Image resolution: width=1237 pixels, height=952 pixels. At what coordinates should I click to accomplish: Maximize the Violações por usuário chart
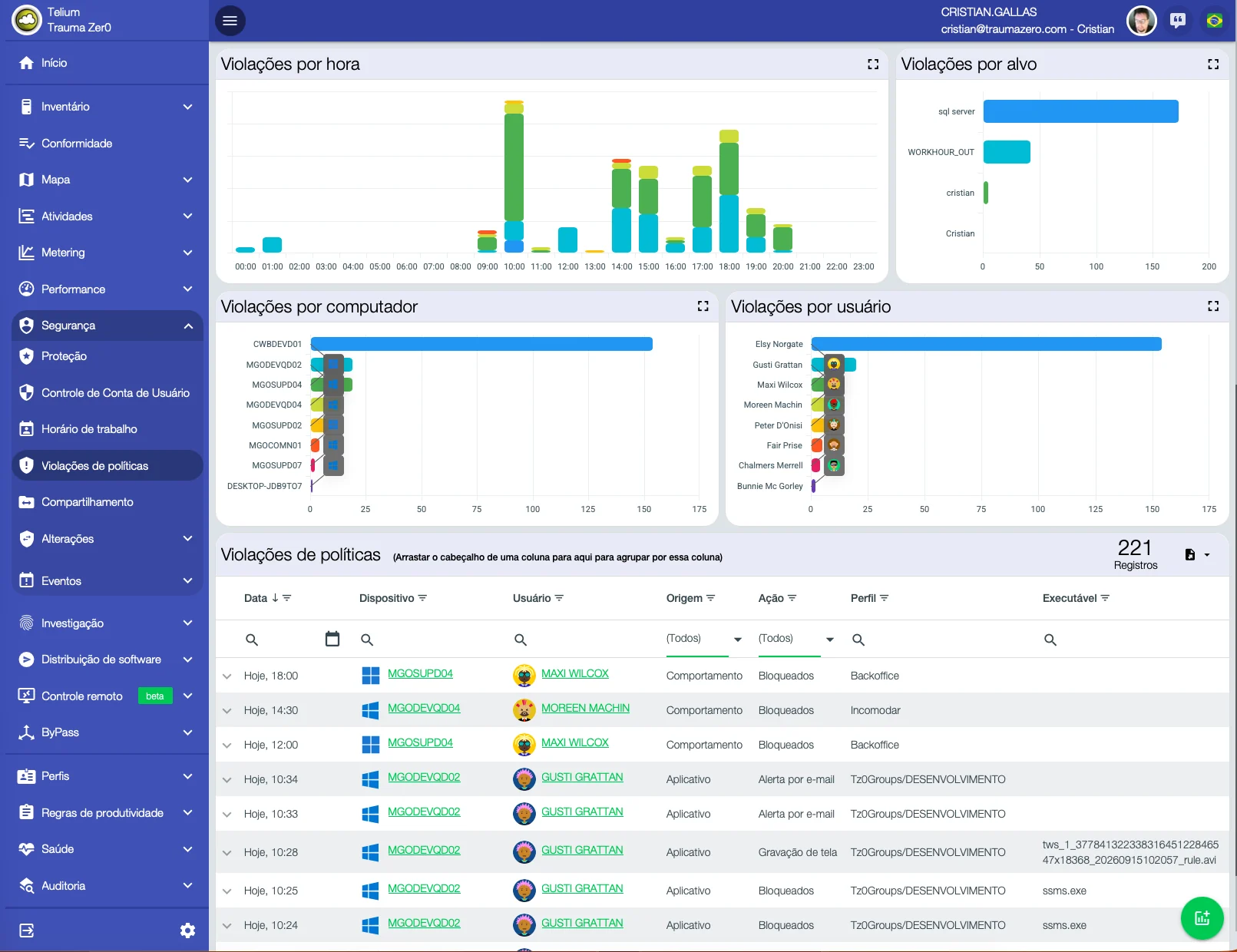1213,306
